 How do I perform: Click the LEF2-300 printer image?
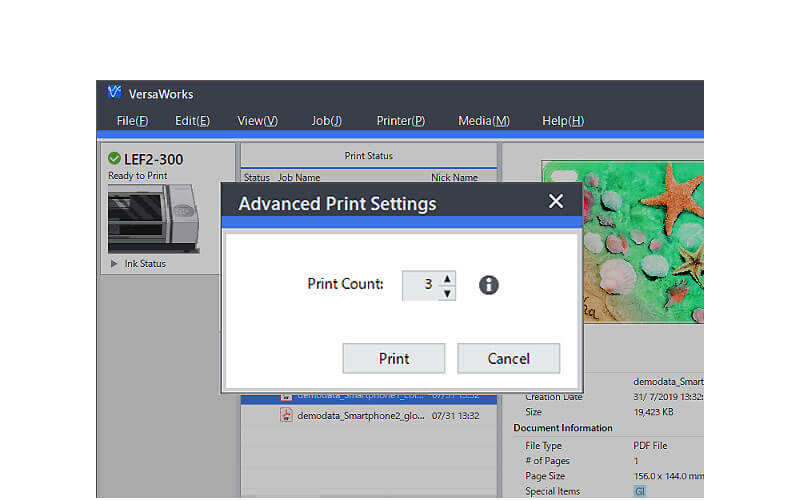tap(152, 217)
